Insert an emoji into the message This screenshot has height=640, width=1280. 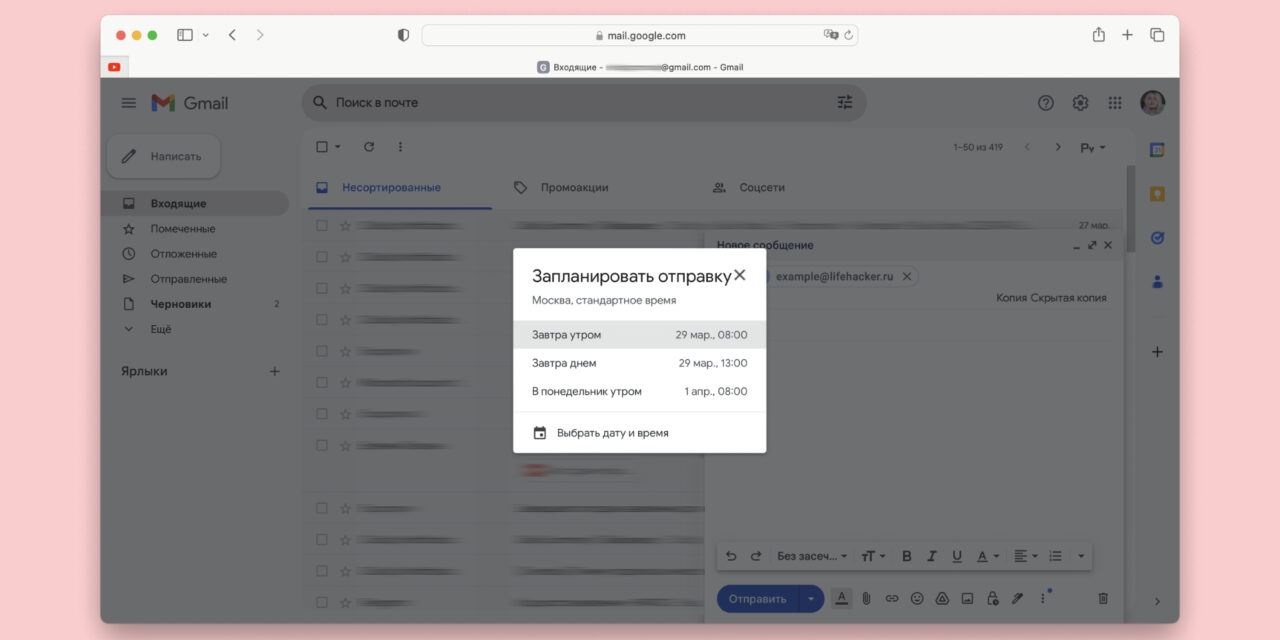(917, 598)
